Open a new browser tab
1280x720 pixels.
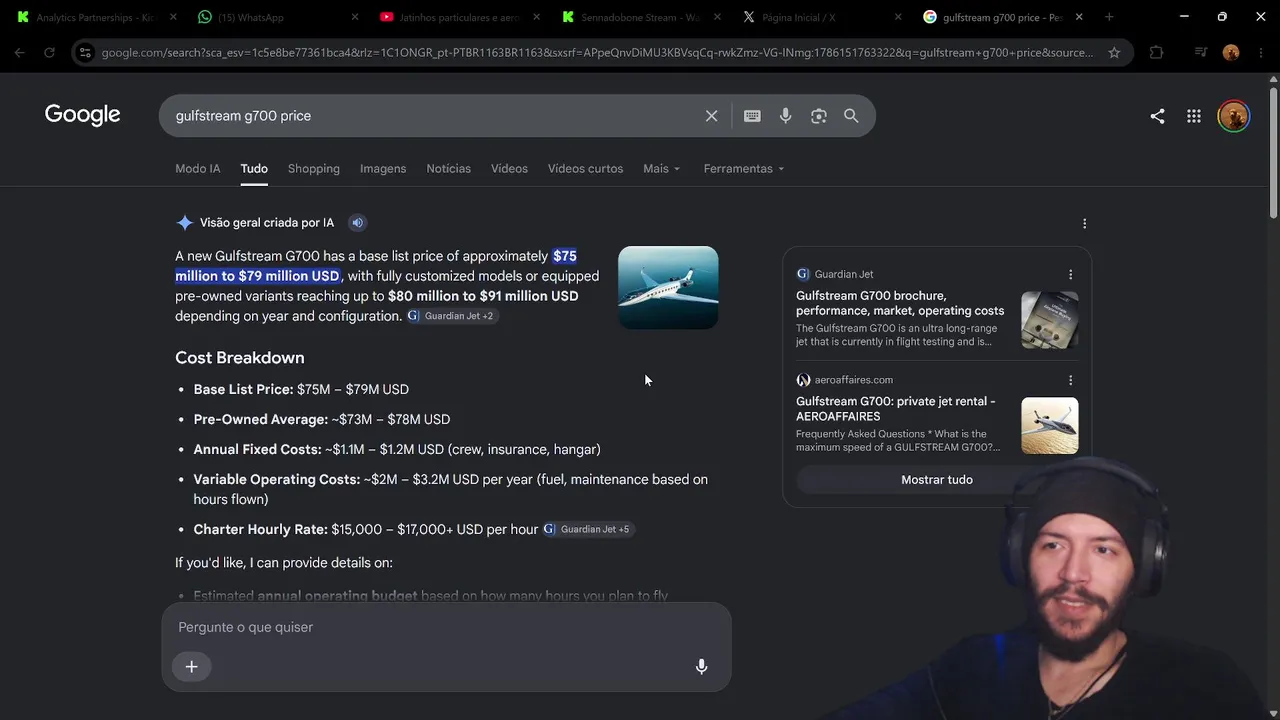[x=1109, y=17]
